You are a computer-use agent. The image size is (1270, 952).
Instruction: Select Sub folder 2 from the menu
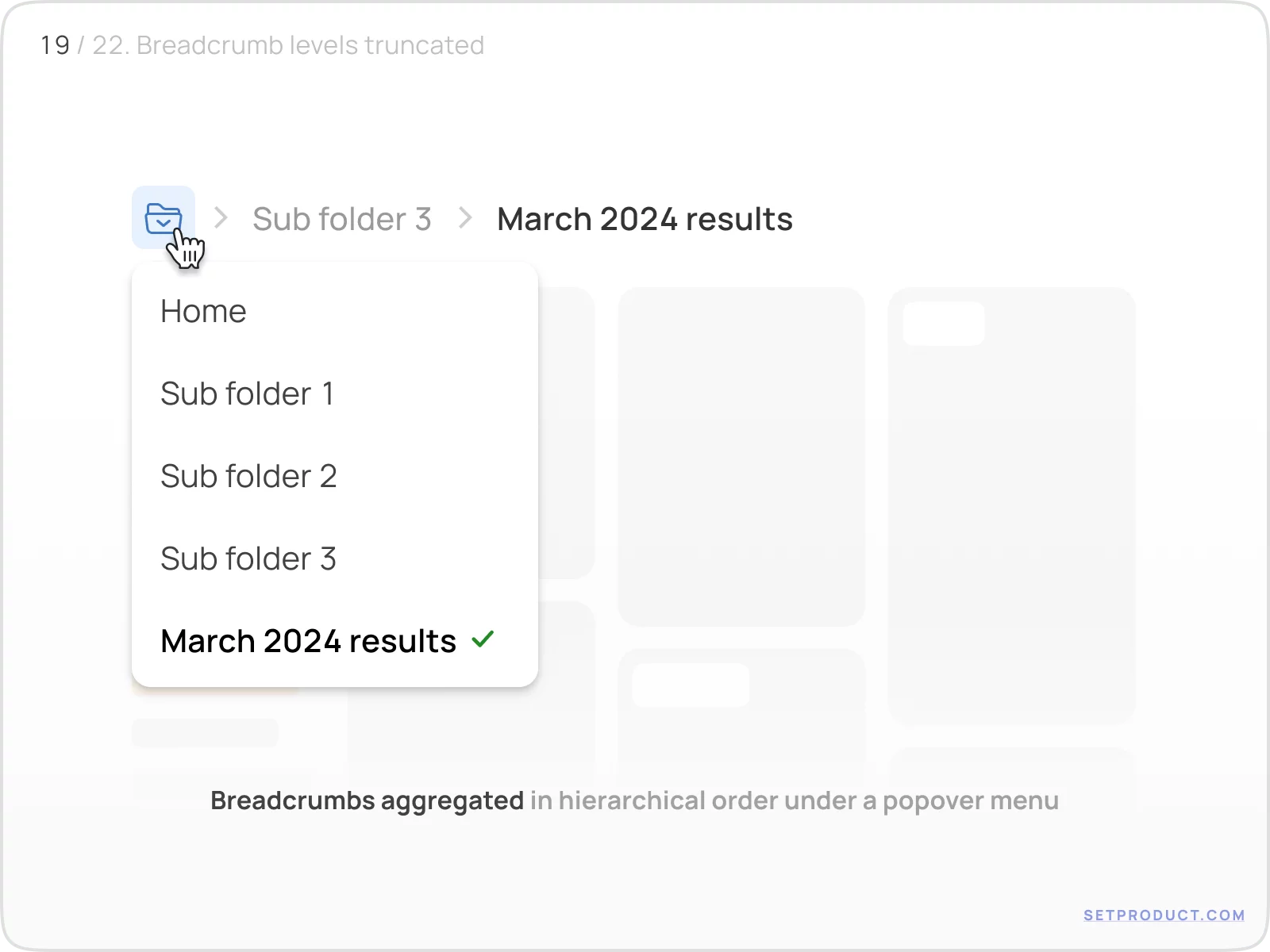click(249, 476)
